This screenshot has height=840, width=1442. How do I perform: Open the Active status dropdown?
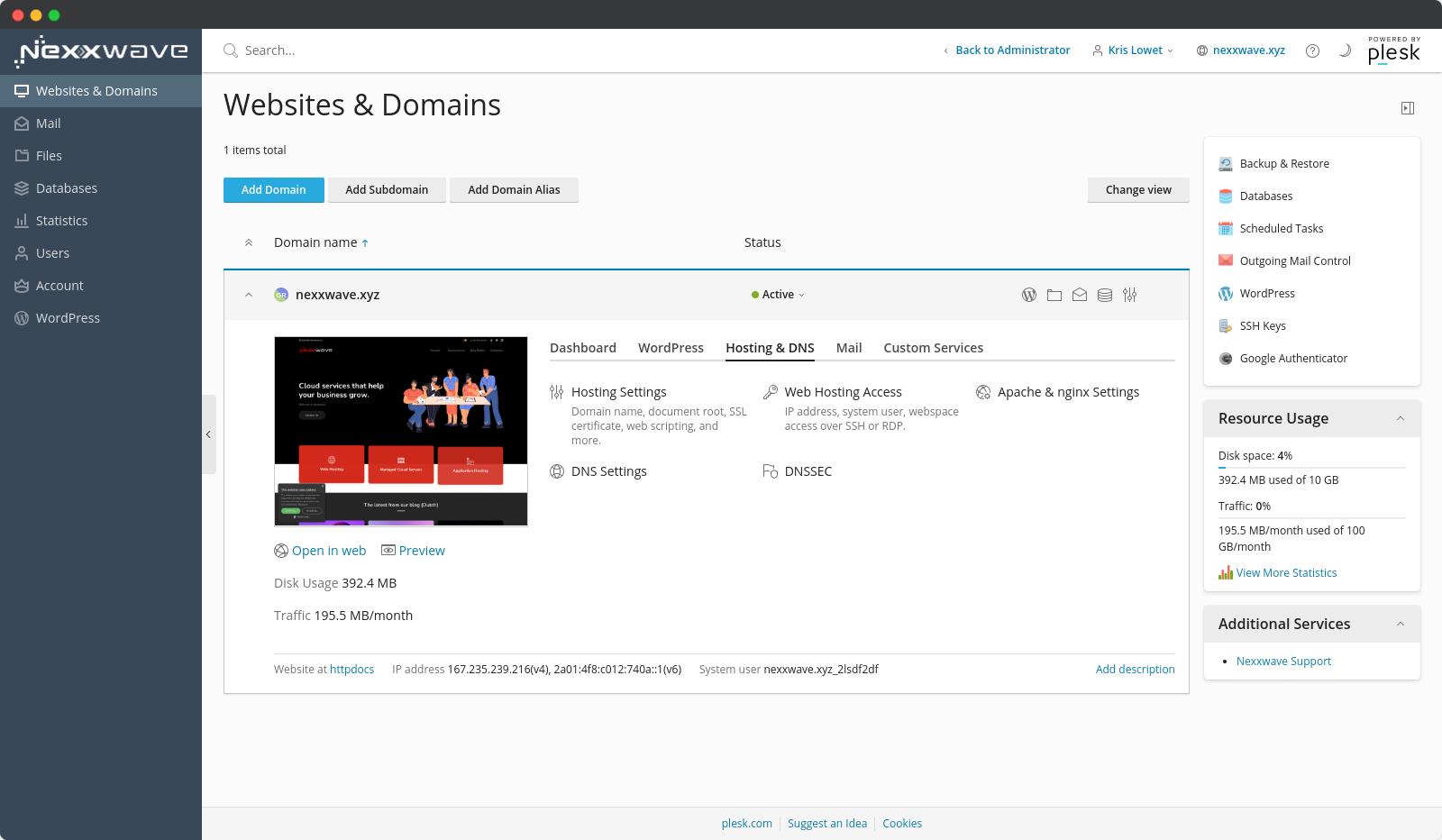click(x=779, y=295)
